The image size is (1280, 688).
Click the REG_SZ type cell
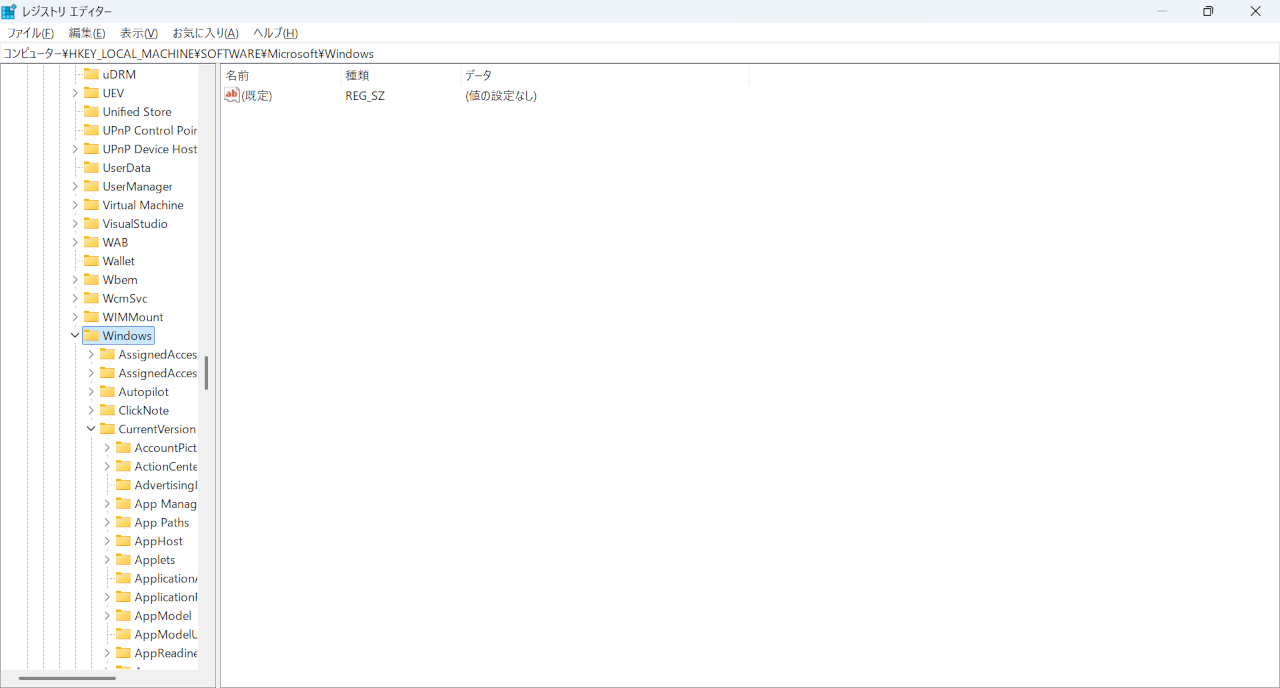click(x=365, y=96)
